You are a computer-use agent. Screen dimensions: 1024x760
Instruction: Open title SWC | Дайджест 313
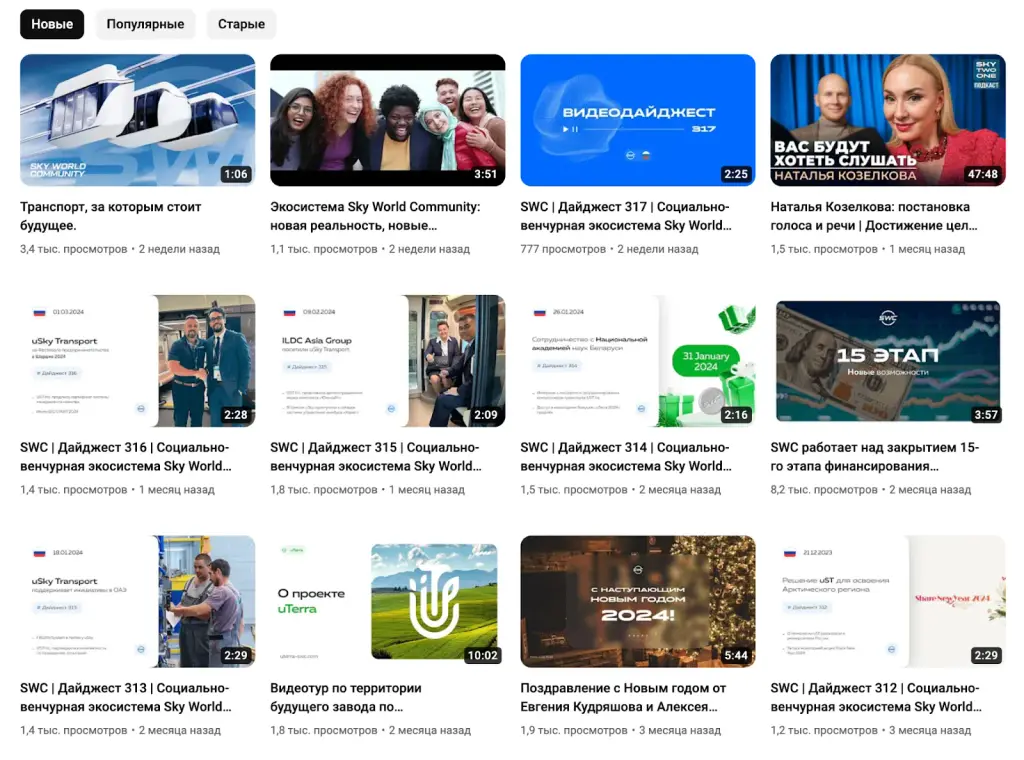126,697
